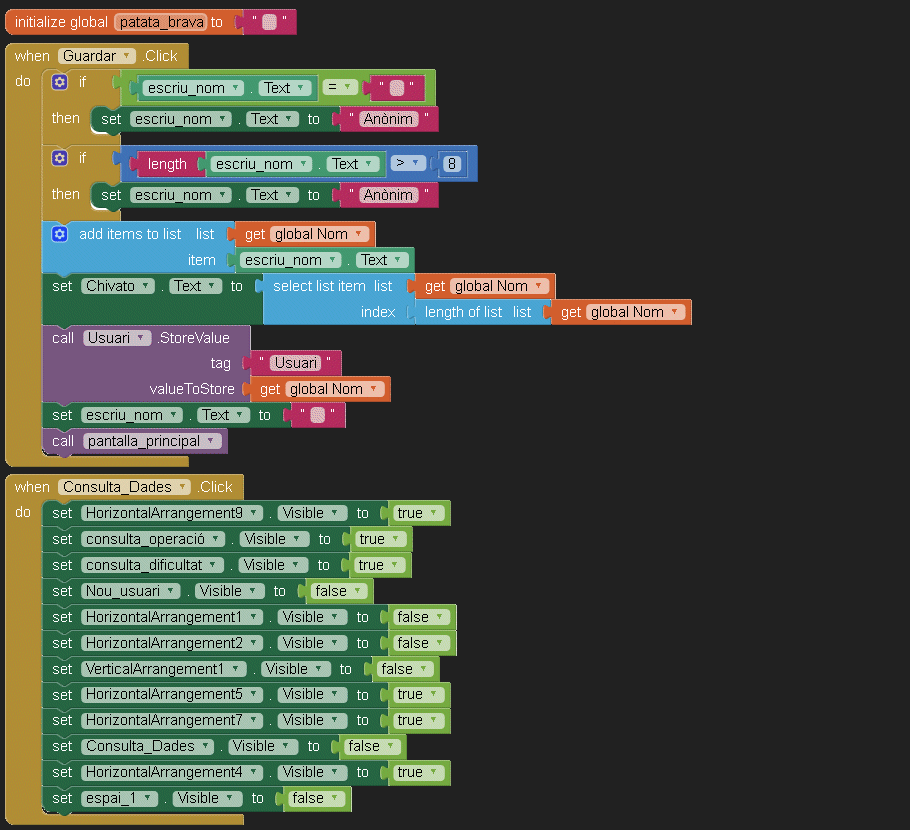
Task: Toggle the false value for espai_1 Visible
Action: pyautogui.click(x=315, y=798)
